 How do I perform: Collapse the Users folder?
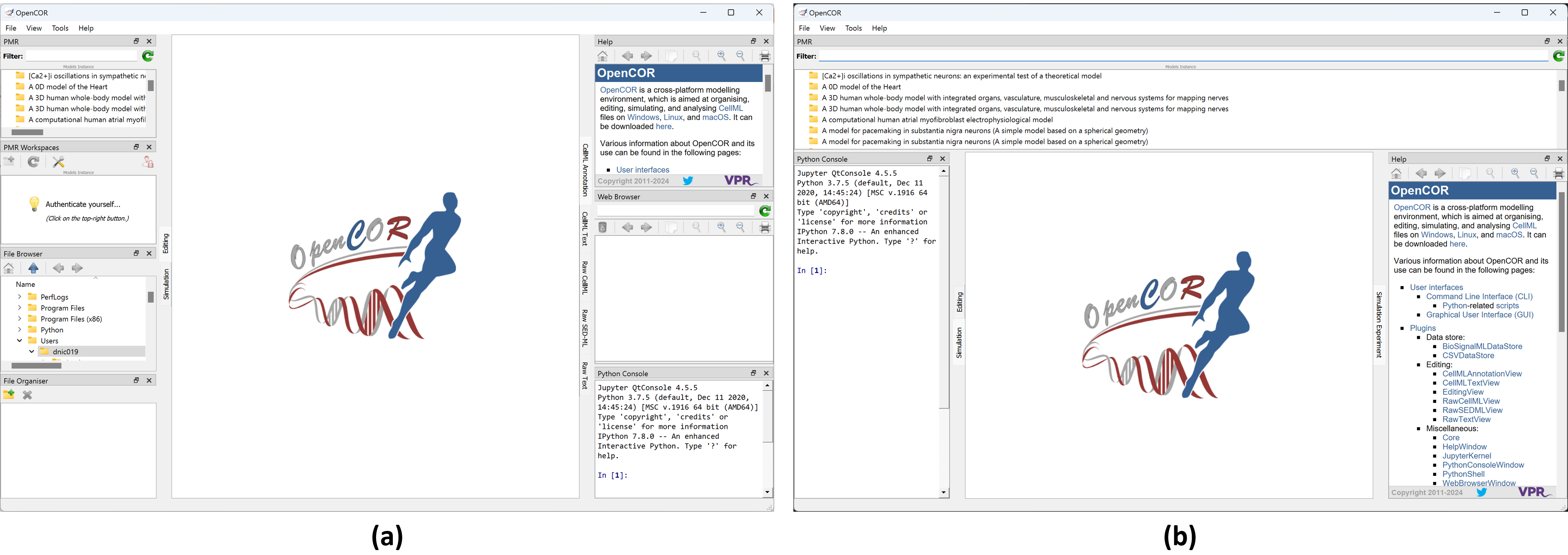(x=20, y=341)
